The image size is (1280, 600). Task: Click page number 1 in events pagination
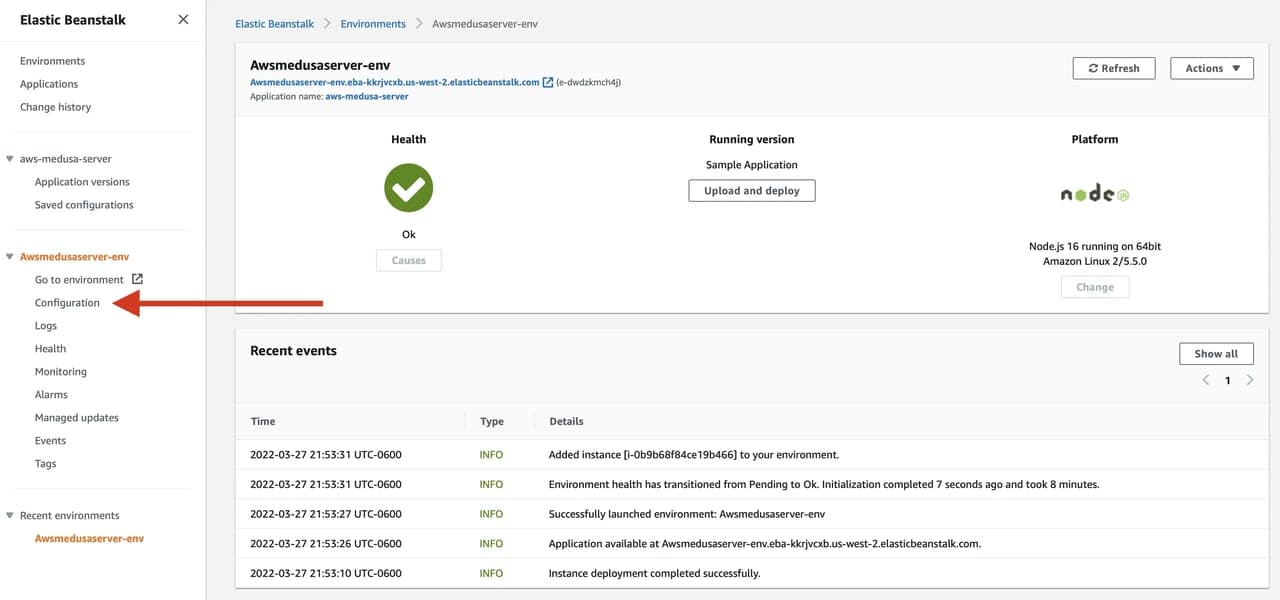1228,380
